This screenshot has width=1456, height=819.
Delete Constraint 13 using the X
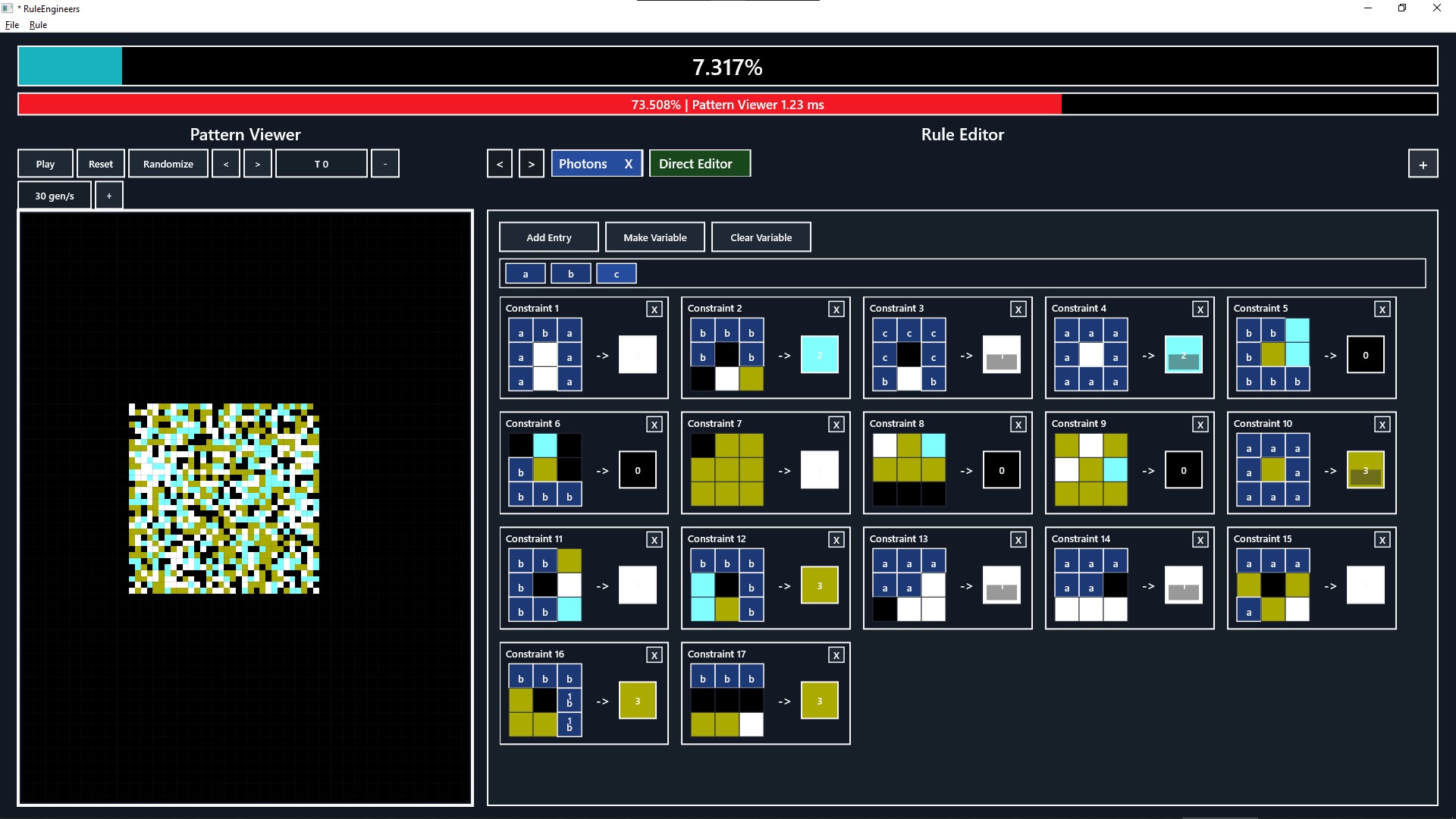click(x=1018, y=539)
